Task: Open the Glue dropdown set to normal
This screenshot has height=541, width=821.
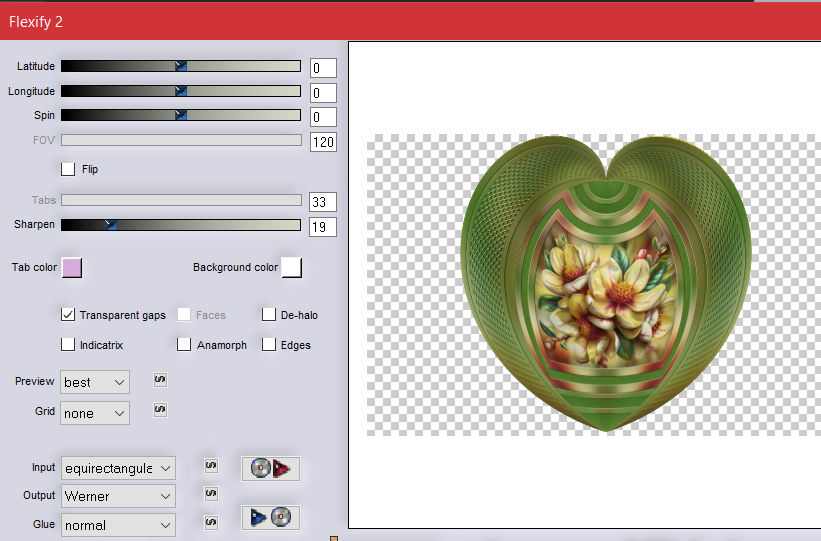Action: point(118,525)
